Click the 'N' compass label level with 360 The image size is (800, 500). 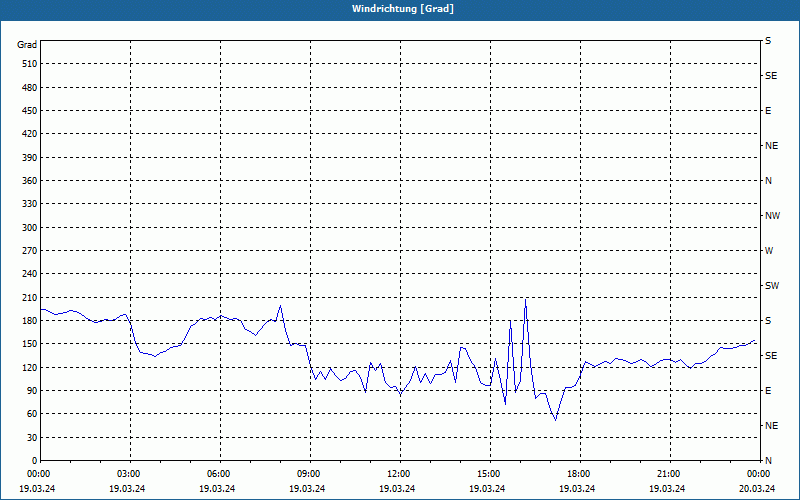[768, 181]
